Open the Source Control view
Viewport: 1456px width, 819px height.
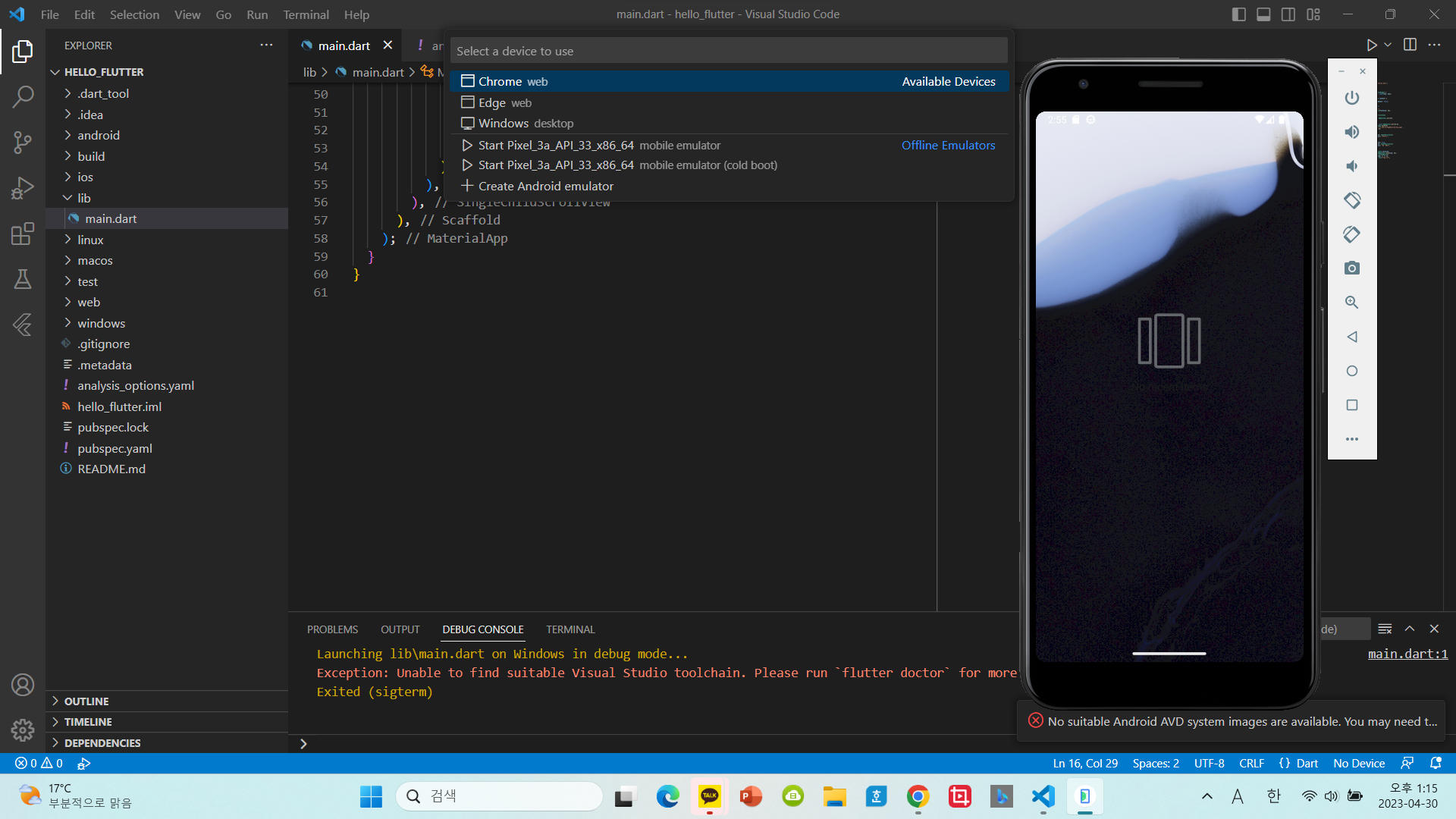pyautogui.click(x=23, y=142)
